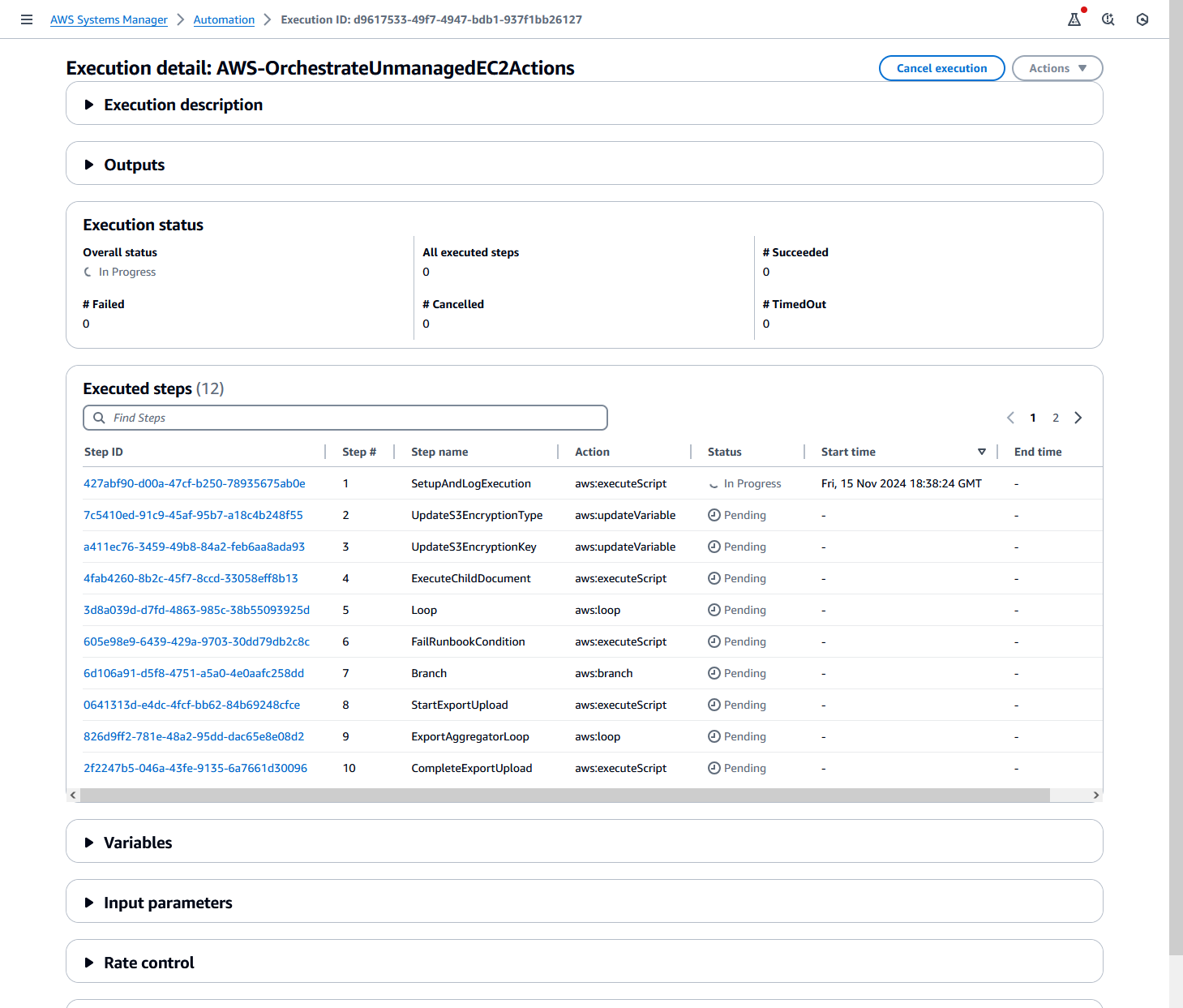
Task: Click the in-progress spinner for SetupAndLogExecution
Action: click(x=714, y=484)
